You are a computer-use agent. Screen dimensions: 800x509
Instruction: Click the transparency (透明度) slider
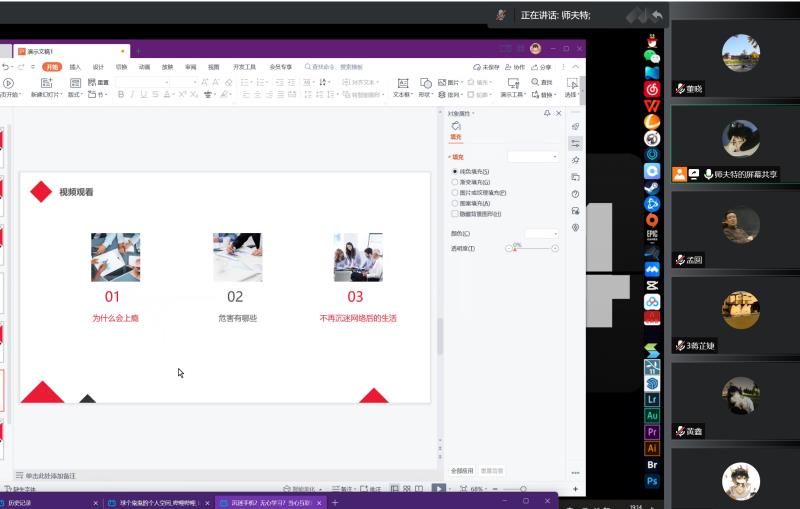point(536,248)
